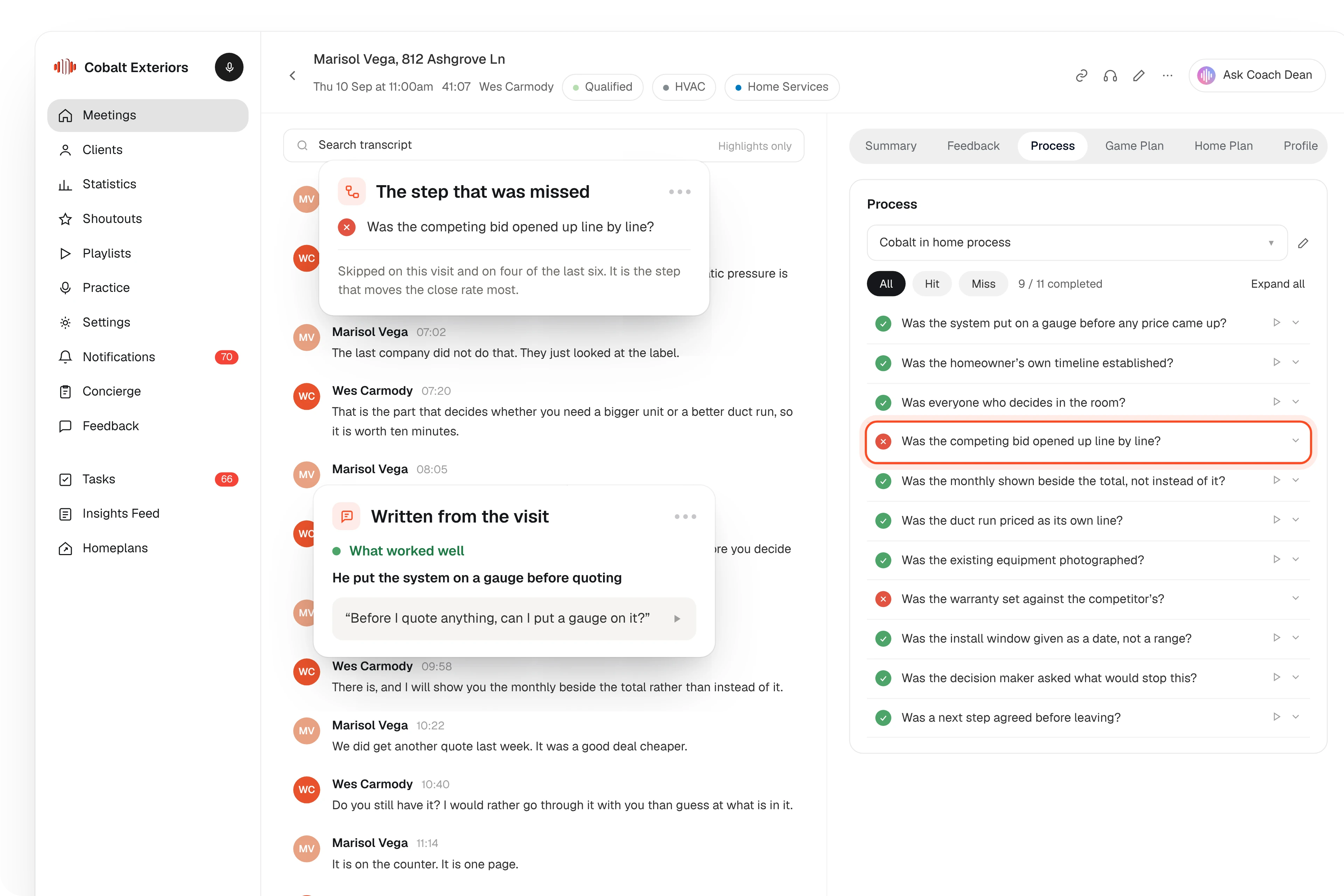Image resolution: width=1344 pixels, height=896 pixels.
Task: Click in the Search transcript field
Action: [x=544, y=146]
